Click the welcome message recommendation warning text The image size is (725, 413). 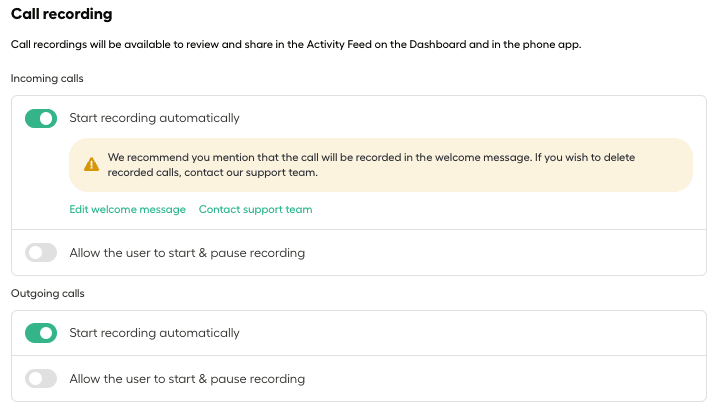(x=371, y=165)
